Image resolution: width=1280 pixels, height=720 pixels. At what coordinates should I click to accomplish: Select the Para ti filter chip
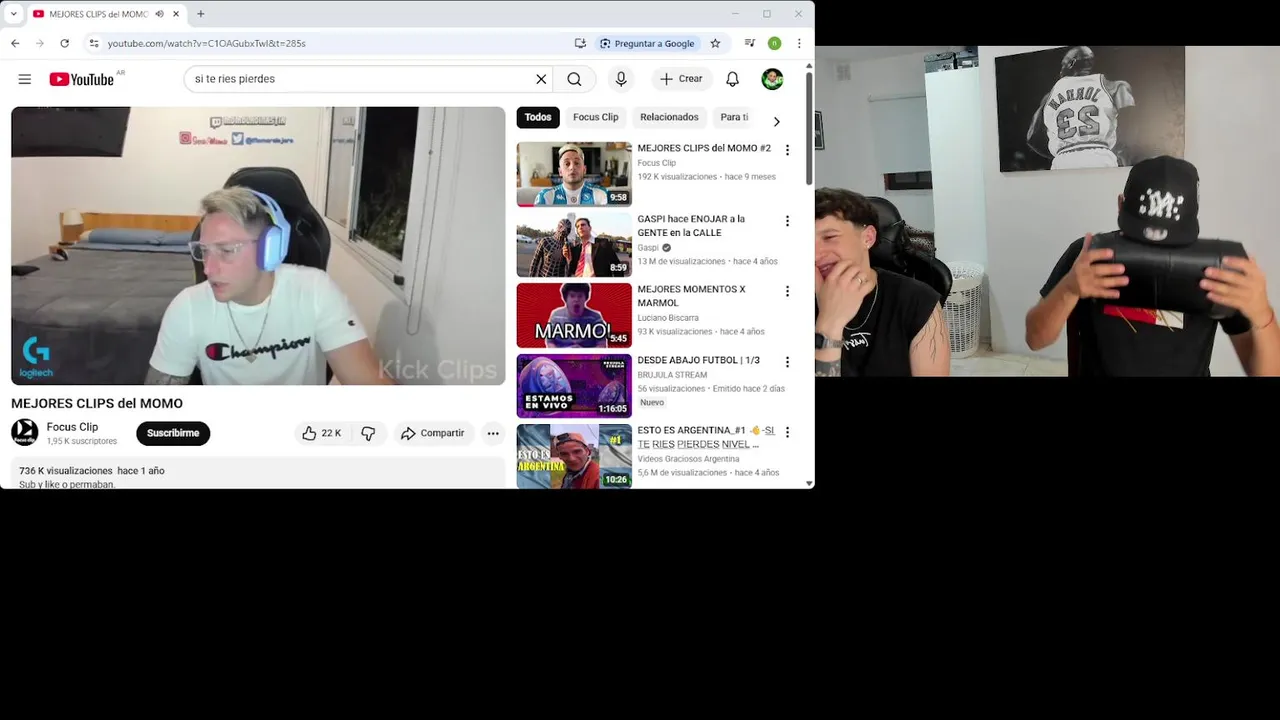735,117
